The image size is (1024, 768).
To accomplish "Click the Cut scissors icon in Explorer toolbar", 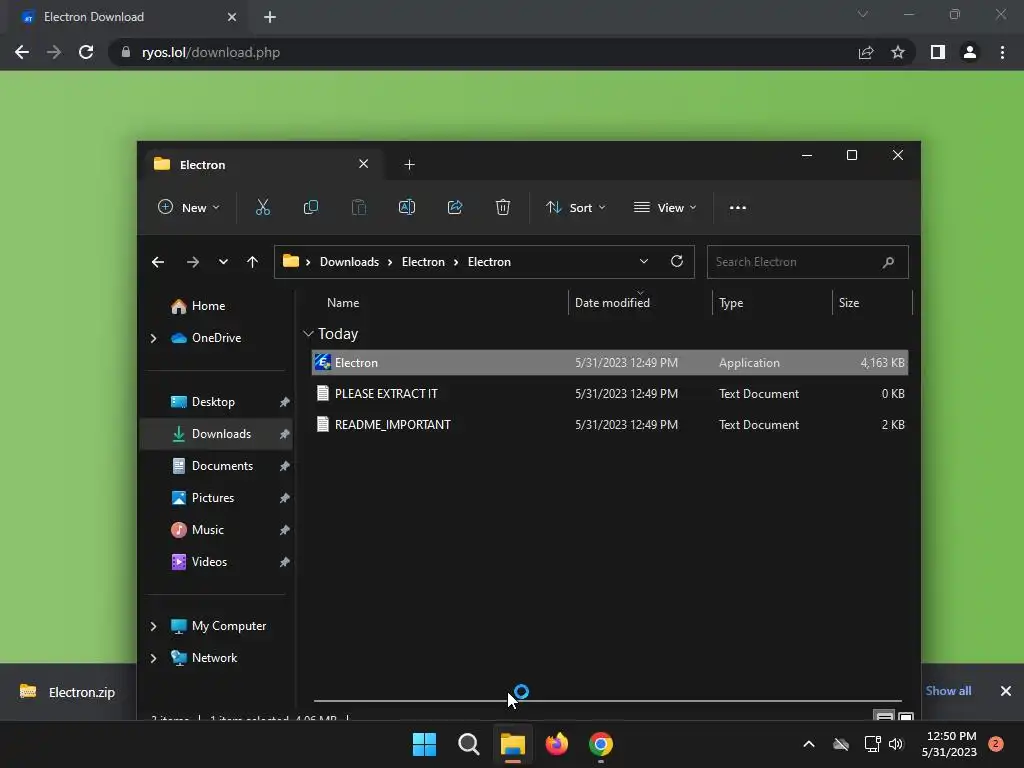I will click(x=263, y=208).
